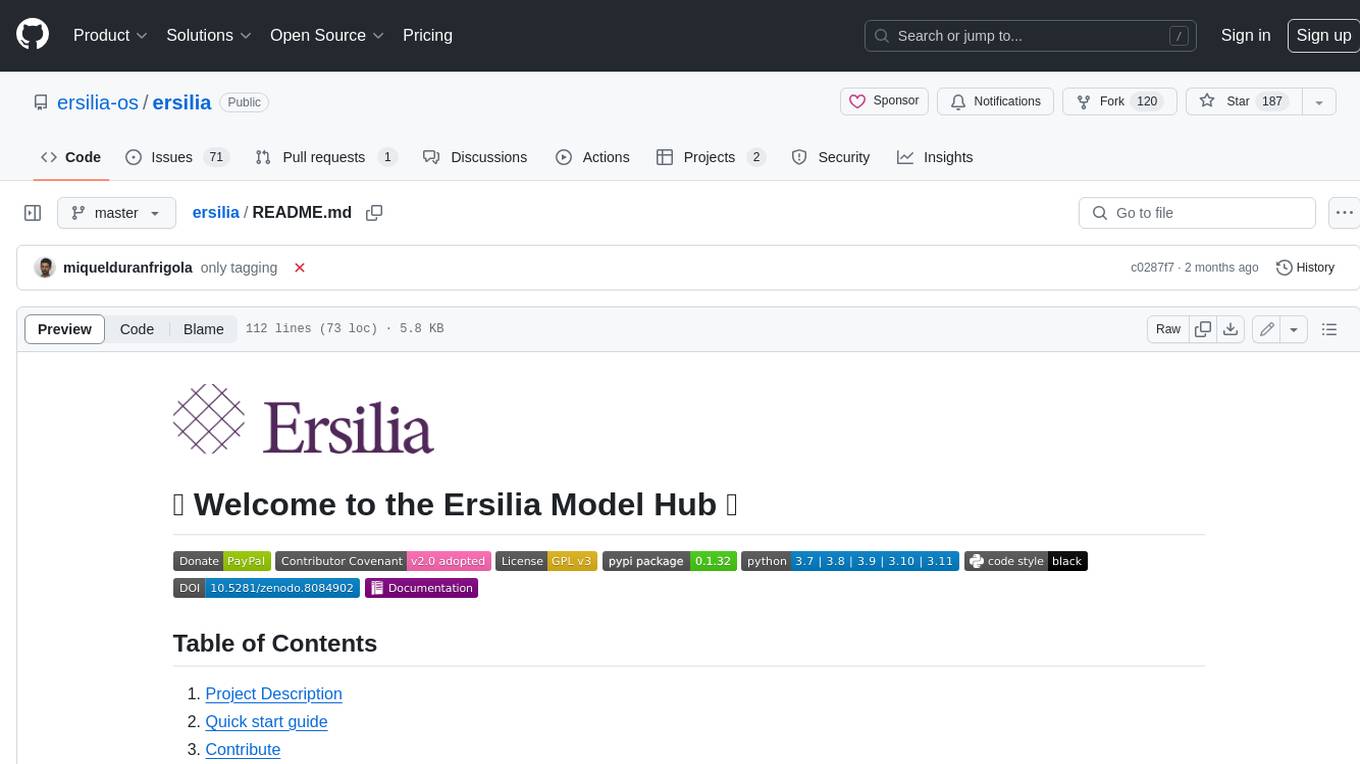1360x764 pixels.
Task: Open the ersilia repository link
Action: pos(182,102)
